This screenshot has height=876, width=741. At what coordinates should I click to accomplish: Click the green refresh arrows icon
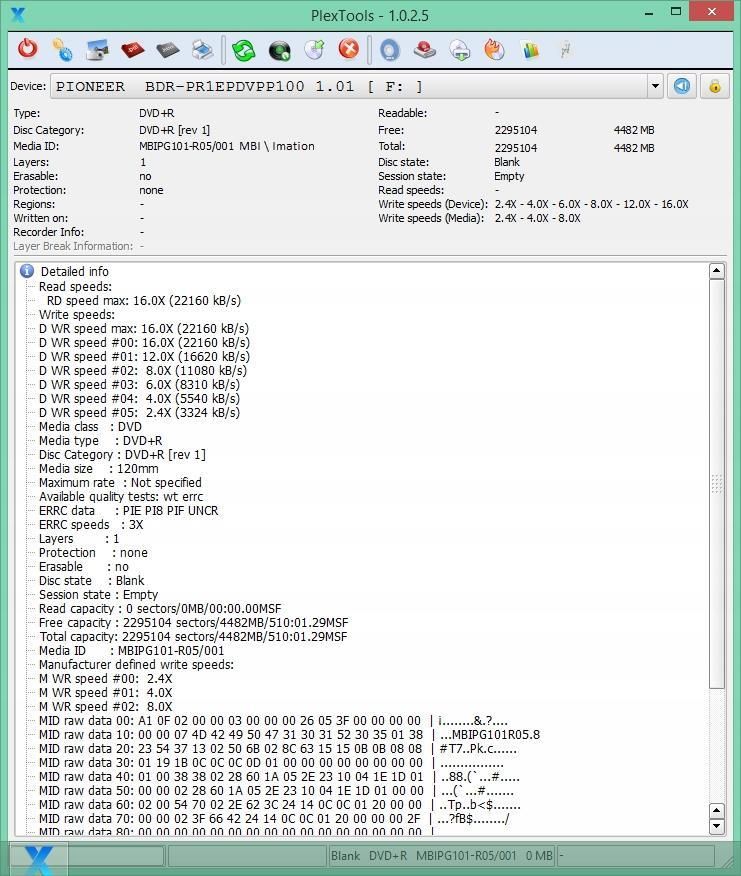point(244,50)
